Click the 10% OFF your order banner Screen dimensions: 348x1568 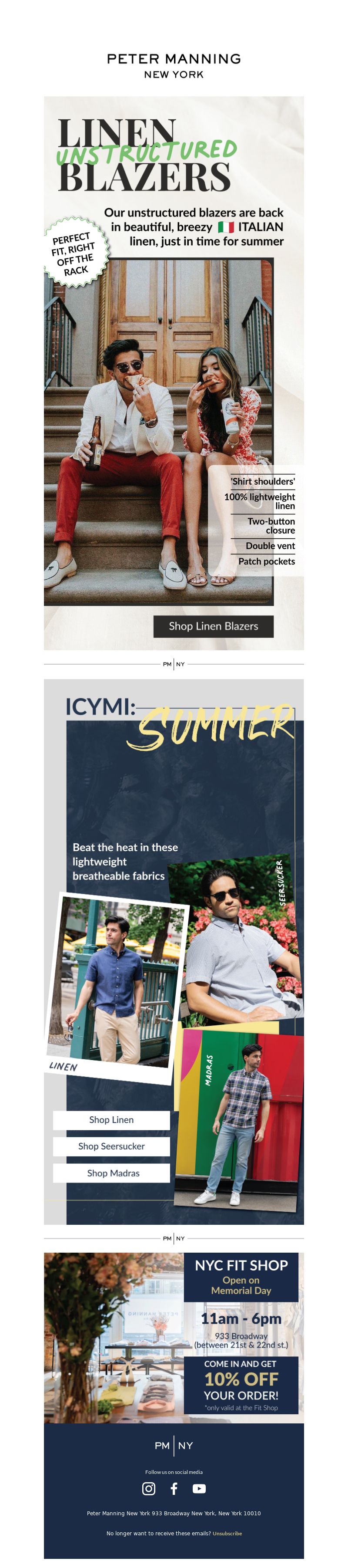pyautogui.click(x=241, y=1385)
